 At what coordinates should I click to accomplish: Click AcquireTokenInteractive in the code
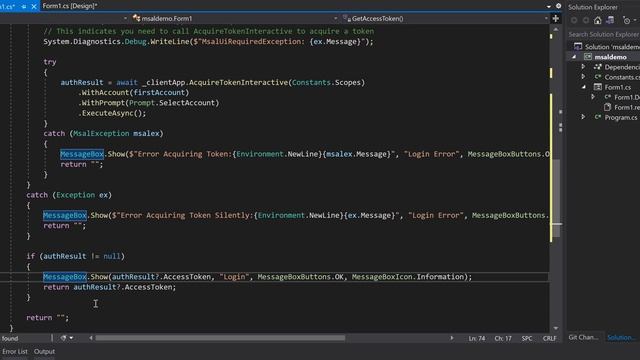239,82
